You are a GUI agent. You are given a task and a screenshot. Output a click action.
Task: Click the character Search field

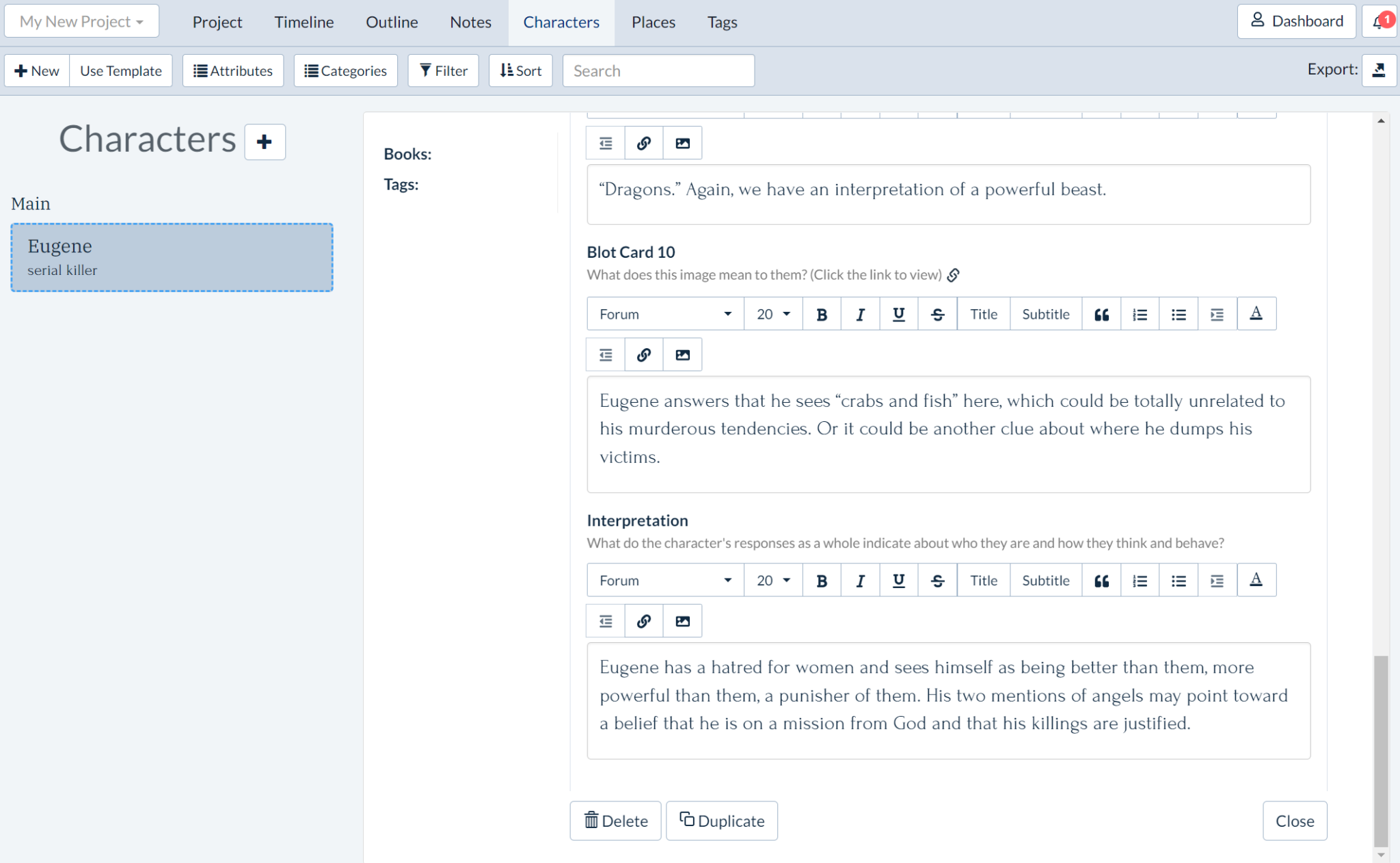click(x=658, y=70)
